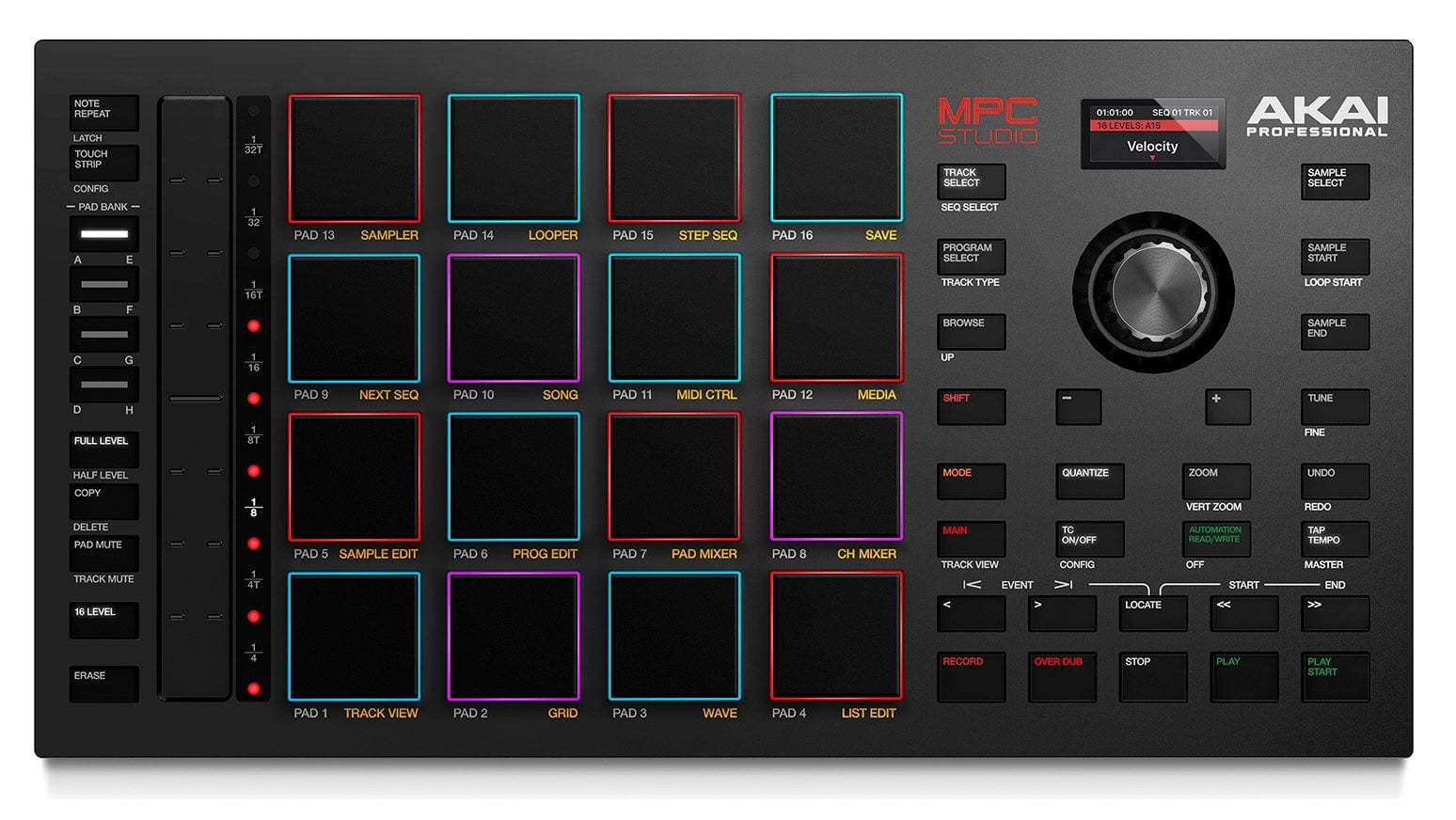Select pad bank B/F button
The width and height of the screenshot is (1456, 820).
(103, 284)
